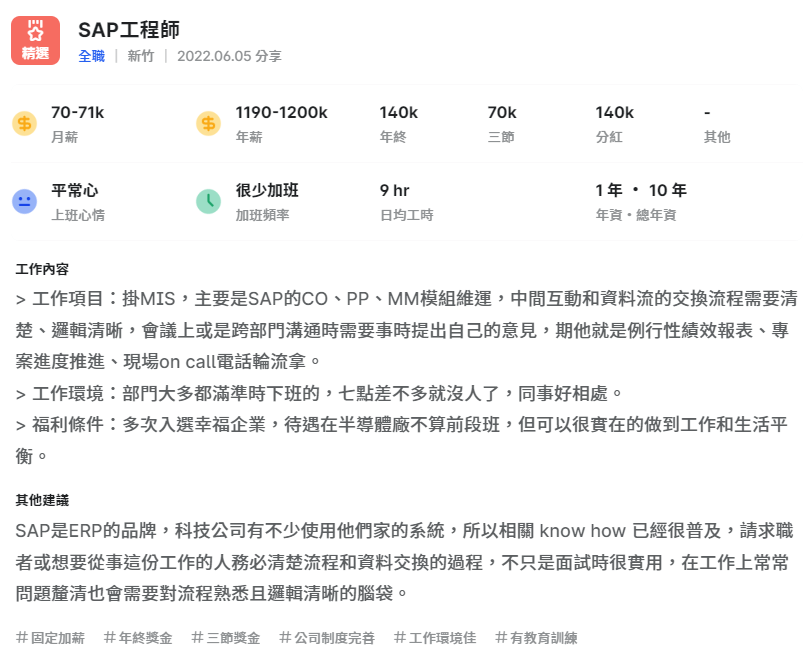The width and height of the screenshot is (805, 661).
Task: Open the #工作環境佳 tag
Action: (x=435, y=638)
